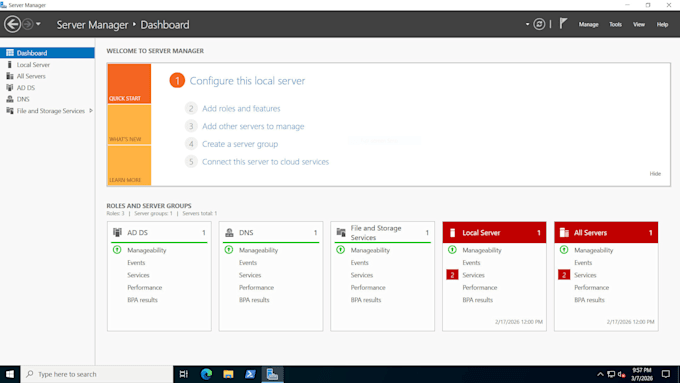The height and width of the screenshot is (383, 680).
Task: Open BPA results in File and Storage tile
Action: tap(366, 300)
